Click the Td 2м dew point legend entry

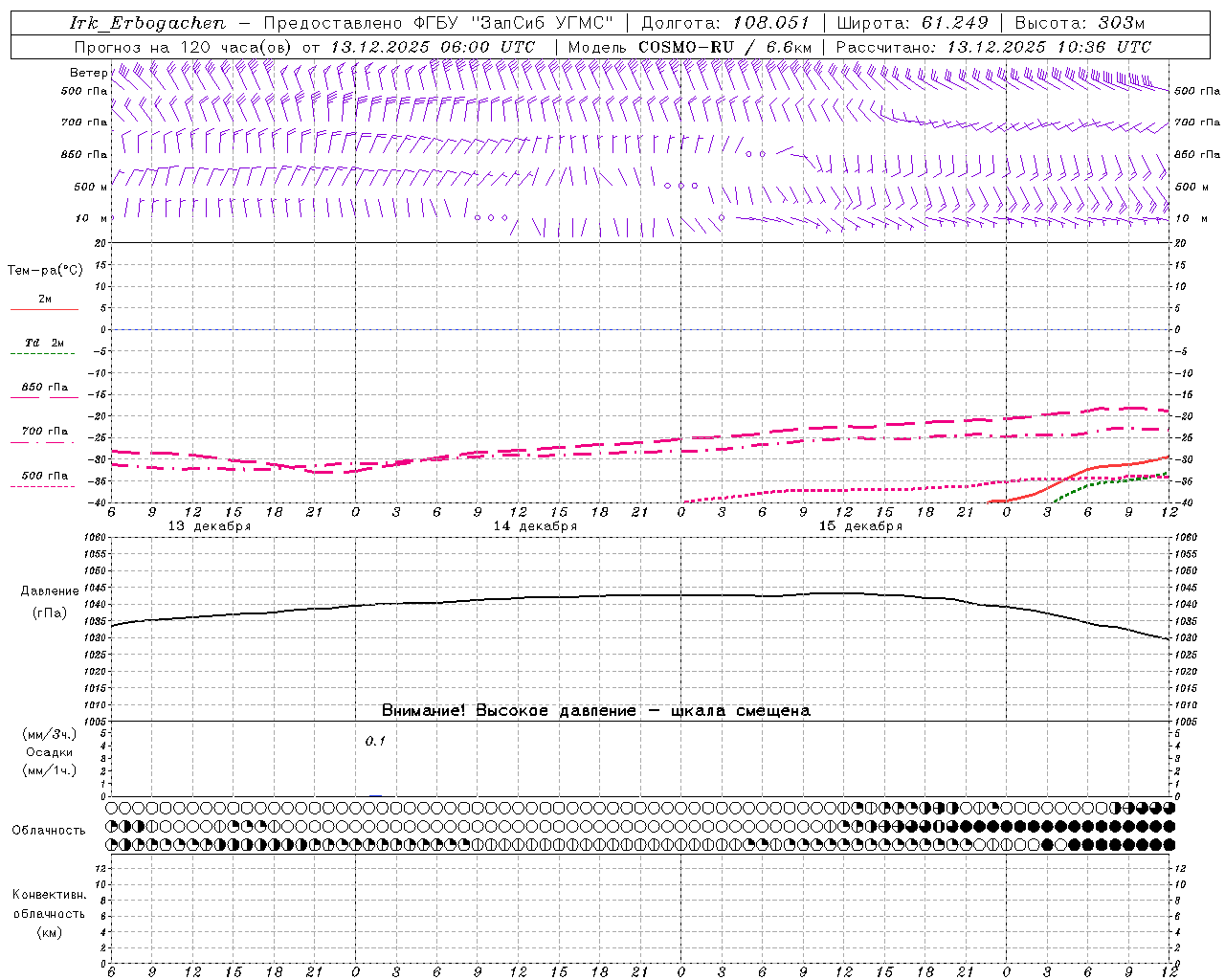[44, 343]
